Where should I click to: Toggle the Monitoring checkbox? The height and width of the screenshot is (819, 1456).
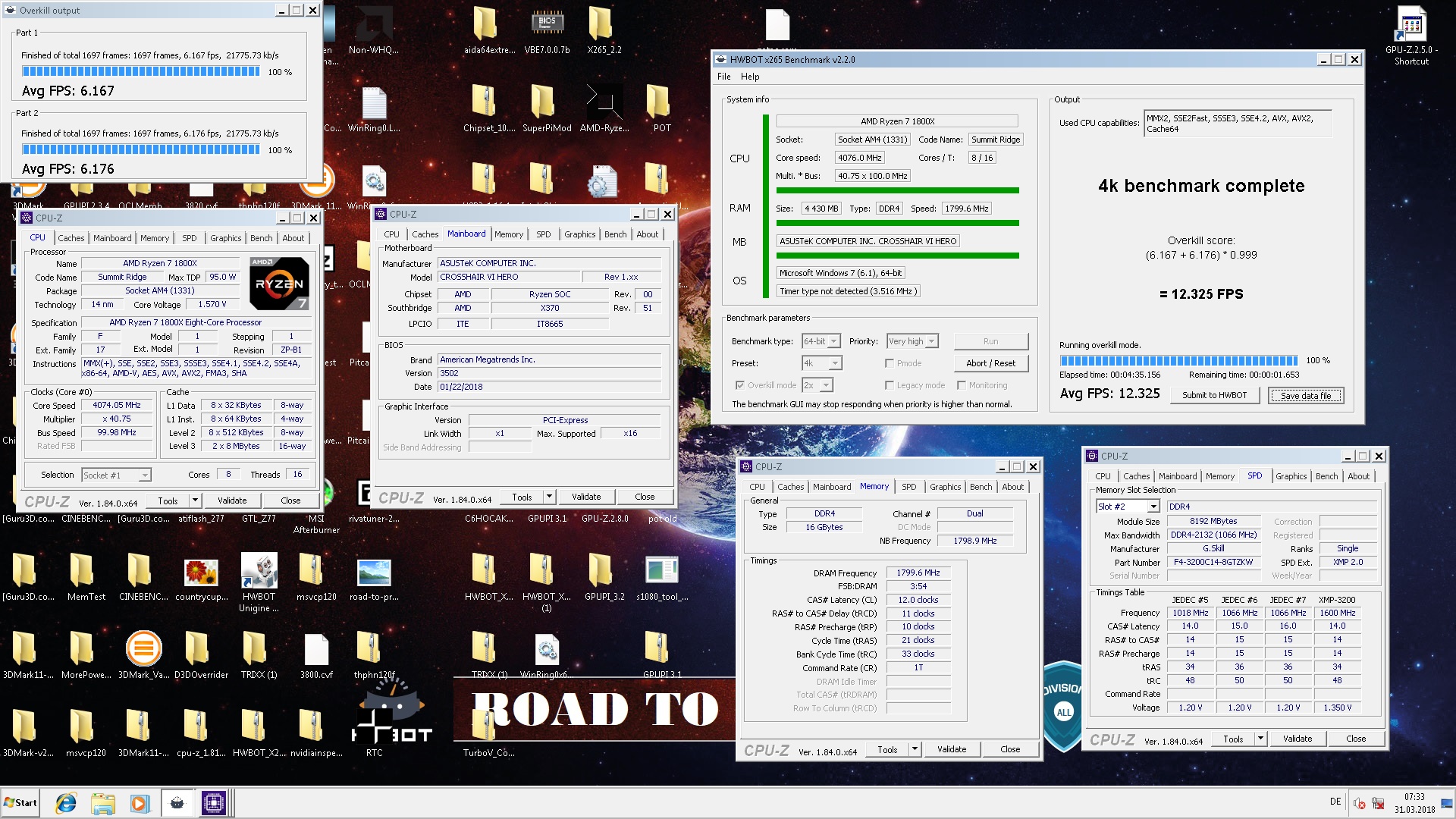pos(961,385)
